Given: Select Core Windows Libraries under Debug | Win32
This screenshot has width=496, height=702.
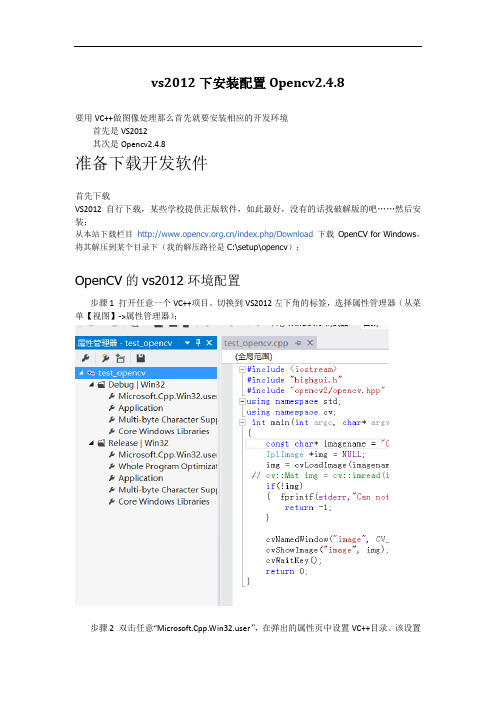Looking at the screenshot, I should 164,431.
